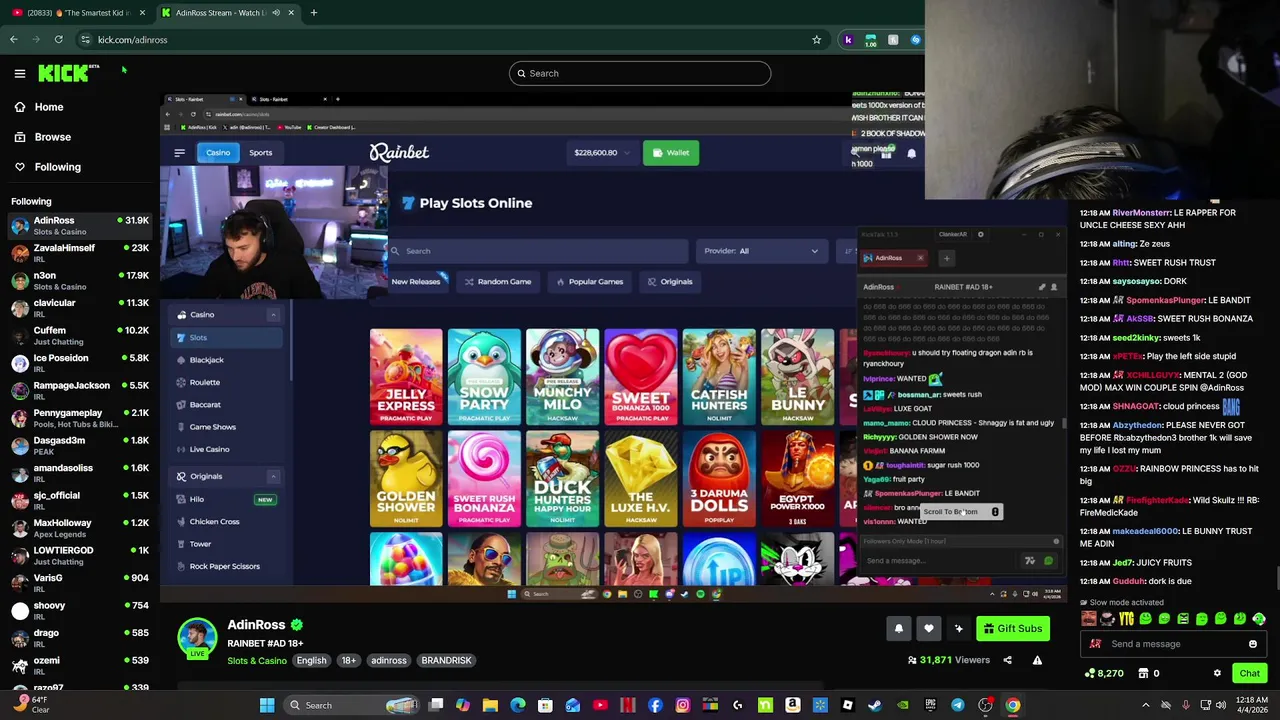Image resolution: width=1280 pixels, height=720 pixels.
Task: Open the Rainbet Wallet button
Action: [x=670, y=153]
